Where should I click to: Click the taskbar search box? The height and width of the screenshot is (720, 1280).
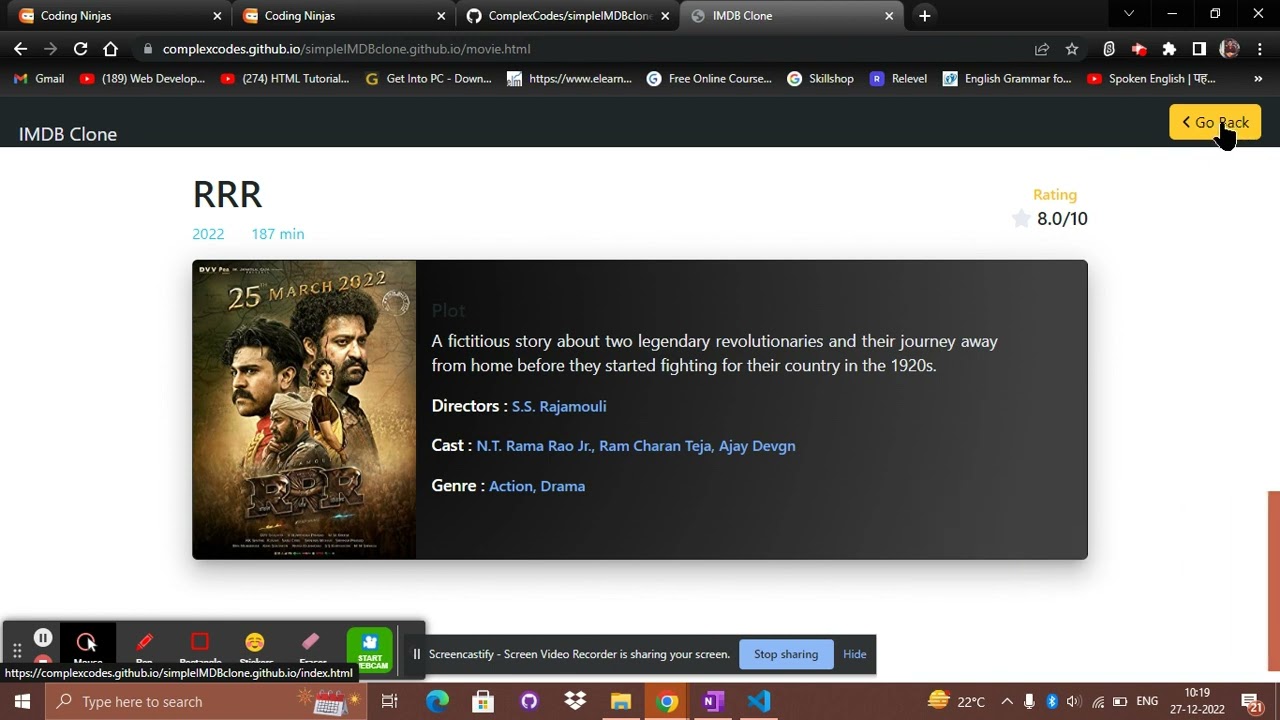point(207,702)
